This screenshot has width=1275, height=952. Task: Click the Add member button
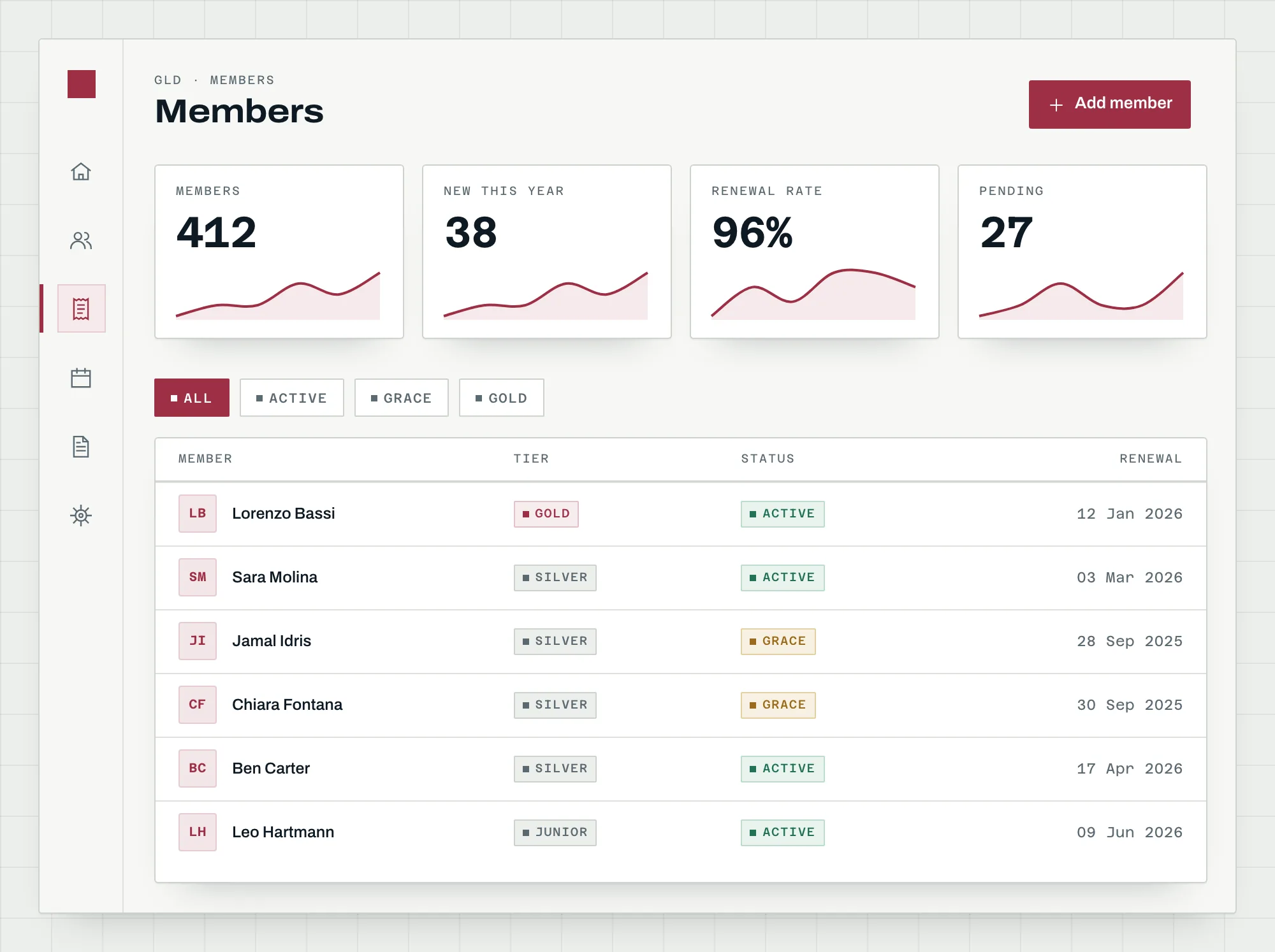tap(1110, 105)
